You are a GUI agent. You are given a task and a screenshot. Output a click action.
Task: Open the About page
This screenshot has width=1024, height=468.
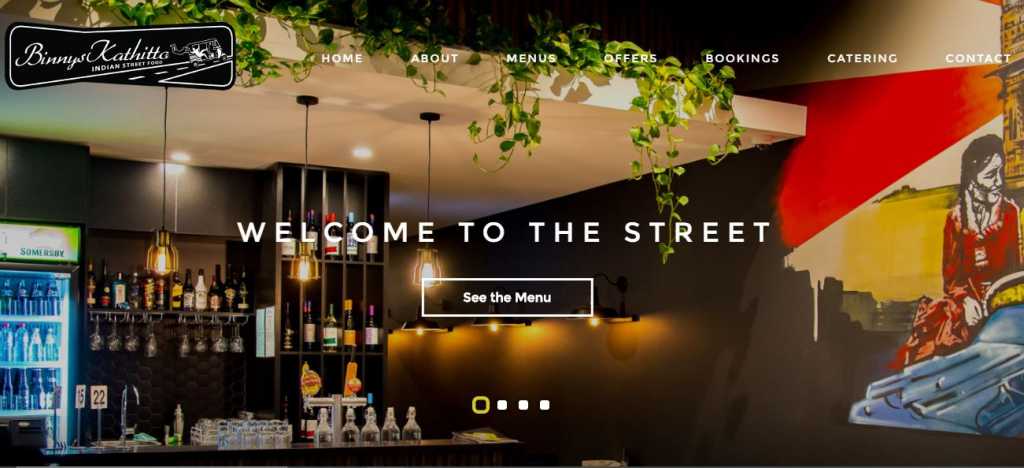[x=434, y=58]
